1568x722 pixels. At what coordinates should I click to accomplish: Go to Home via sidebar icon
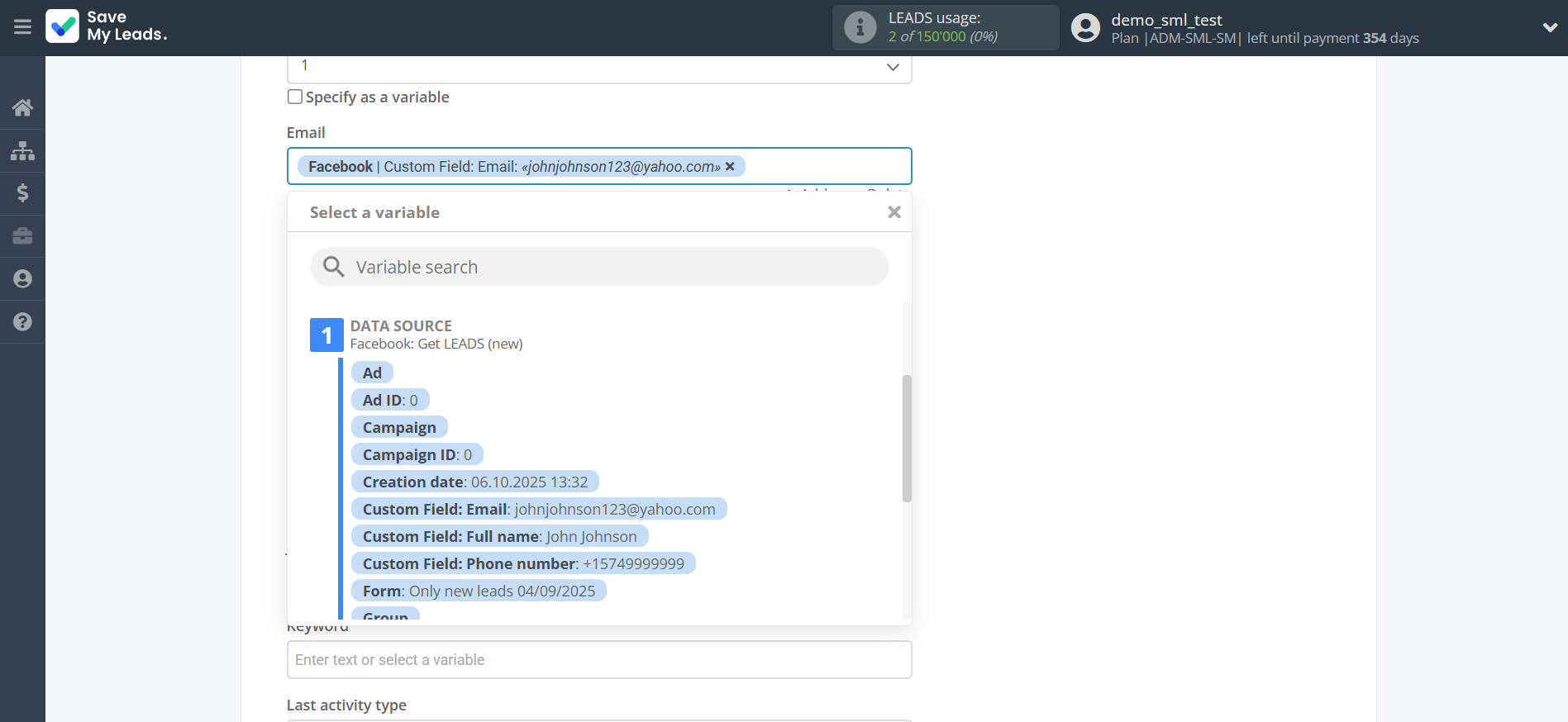click(22, 107)
